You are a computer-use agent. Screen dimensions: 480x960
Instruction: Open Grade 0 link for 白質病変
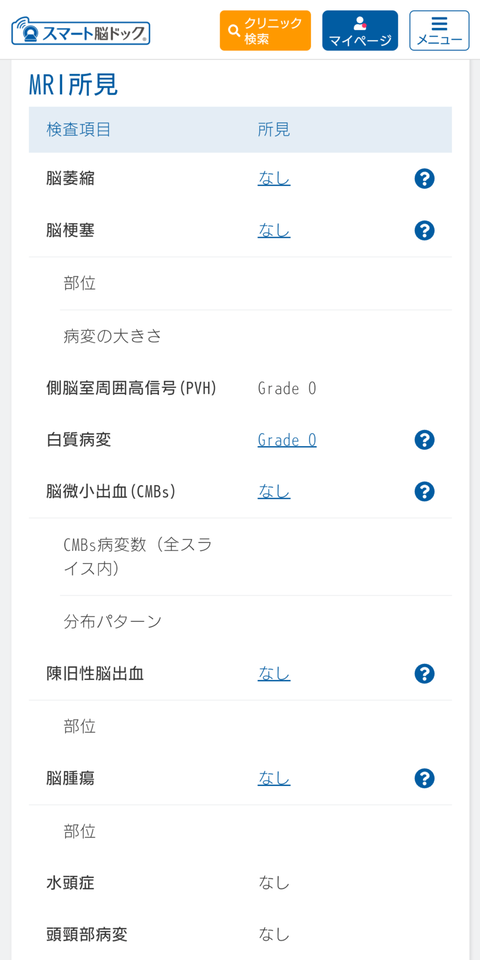[x=287, y=440]
